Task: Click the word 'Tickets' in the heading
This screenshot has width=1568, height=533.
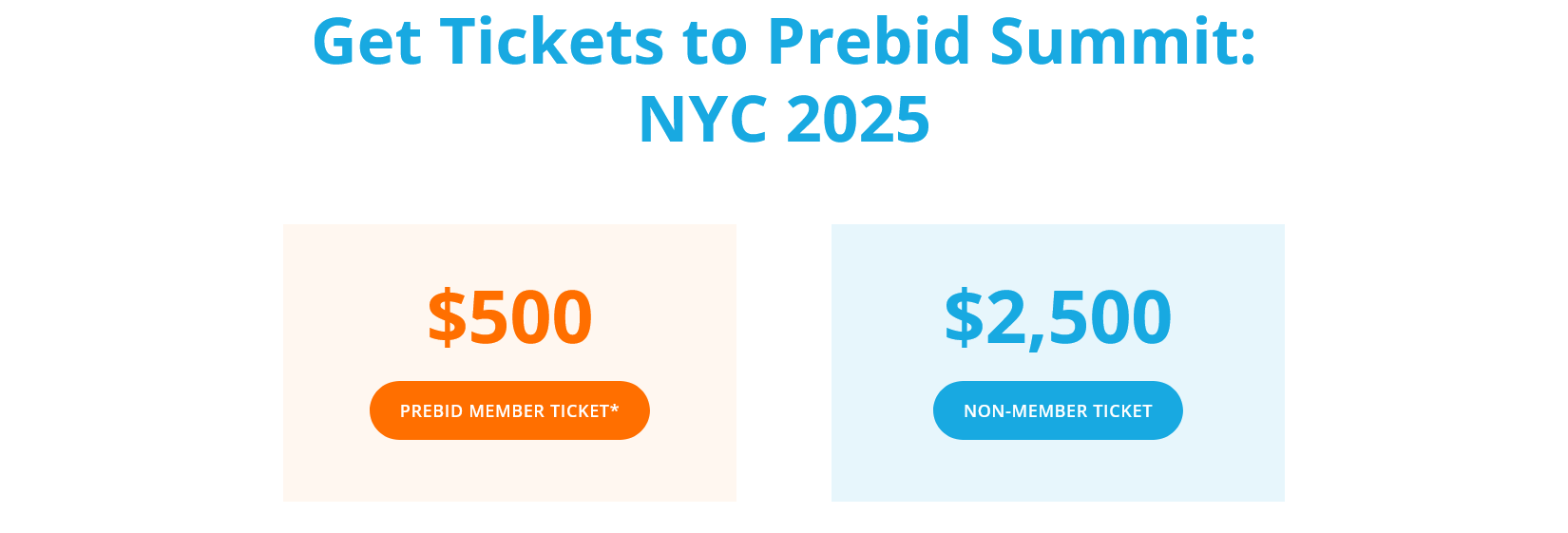Action: point(551,42)
